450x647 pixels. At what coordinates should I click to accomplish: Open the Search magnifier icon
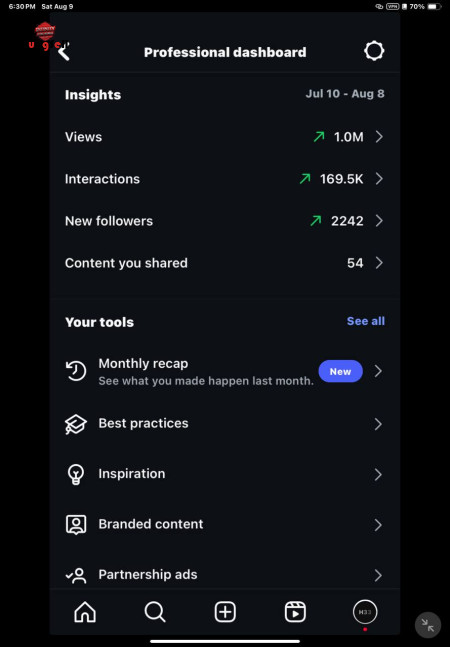click(x=155, y=612)
